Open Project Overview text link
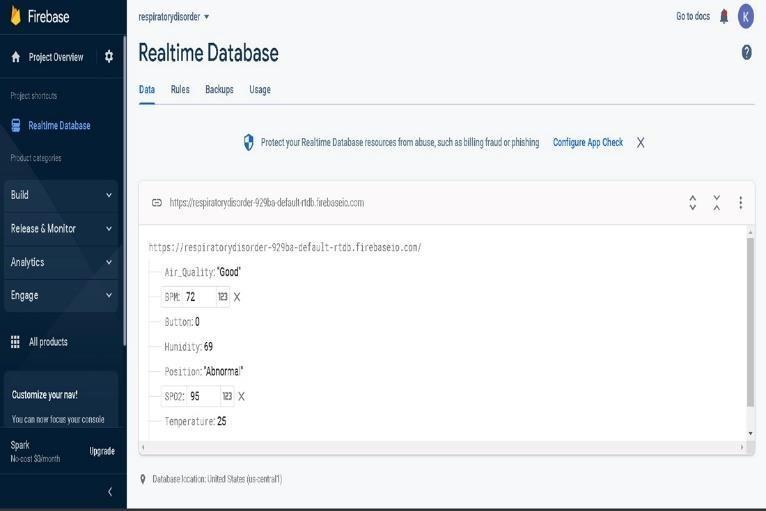The width and height of the screenshot is (766, 511). point(56,57)
